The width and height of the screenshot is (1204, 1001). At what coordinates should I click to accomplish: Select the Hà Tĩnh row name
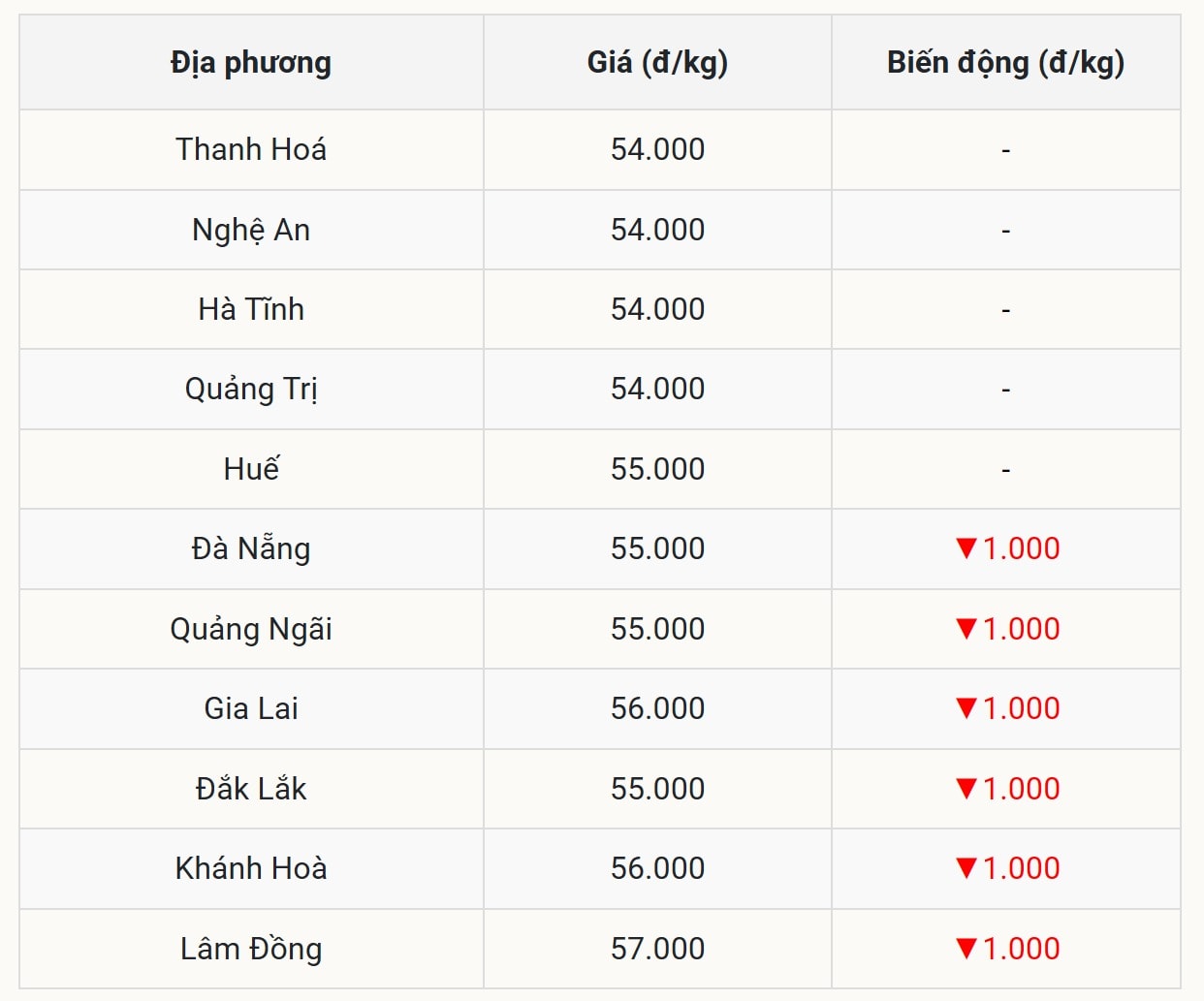(x=251, y=309)
